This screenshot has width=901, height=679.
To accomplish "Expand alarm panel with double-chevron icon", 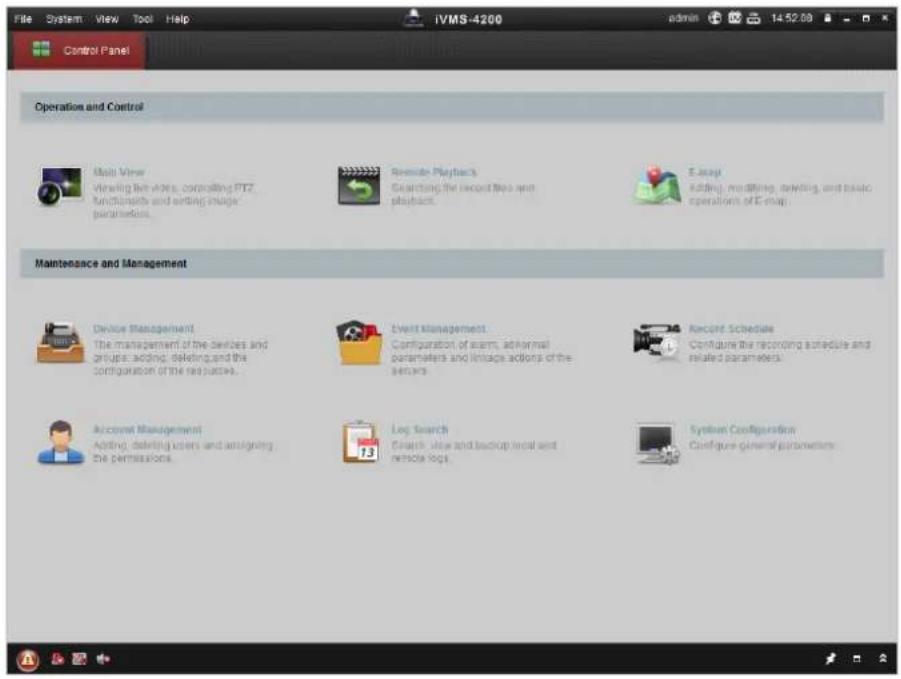I will coord(883,659).
